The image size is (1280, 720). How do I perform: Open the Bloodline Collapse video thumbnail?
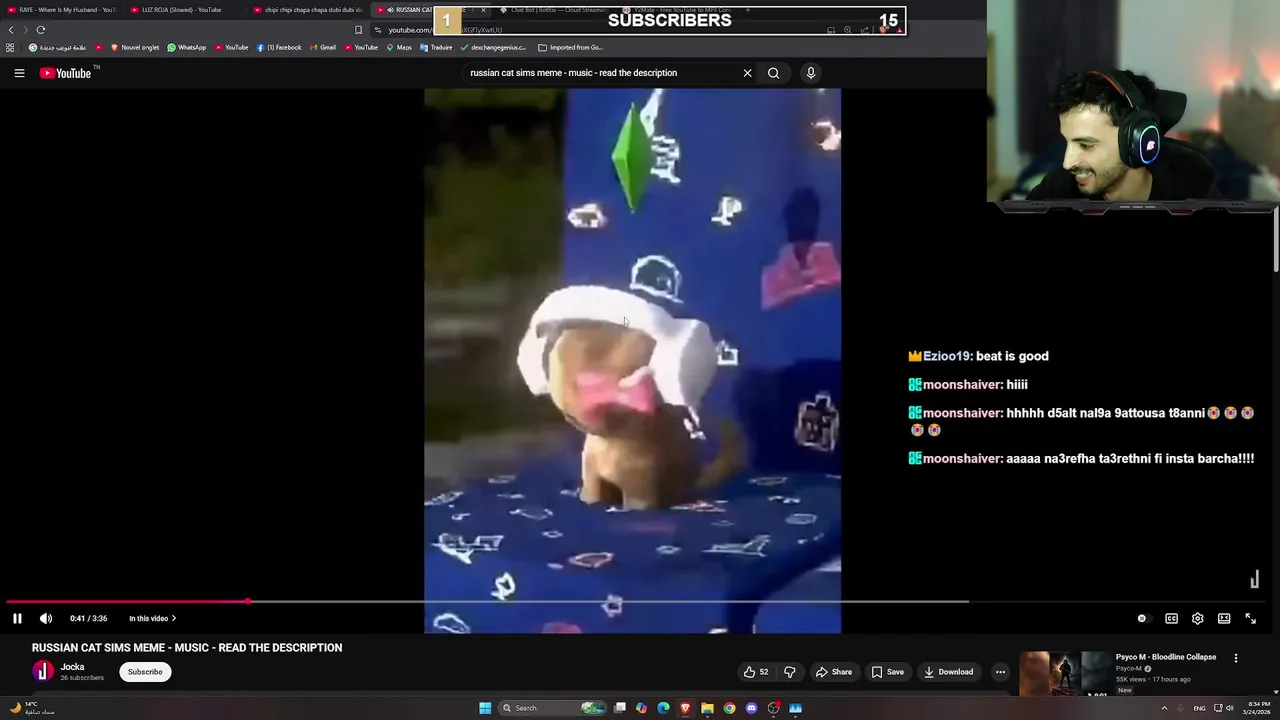coord(1064,674)
